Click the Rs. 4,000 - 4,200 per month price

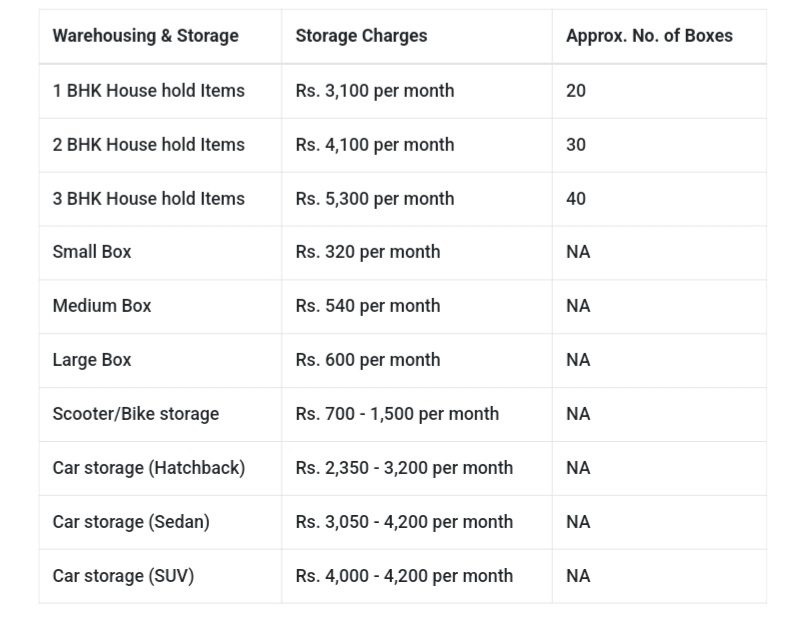(404, 576)
